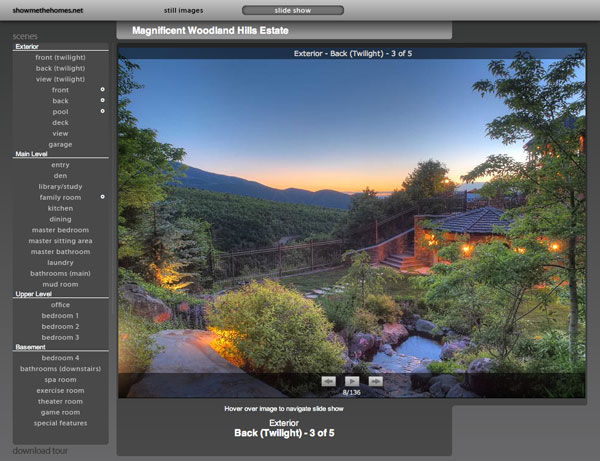600x461 pixels.
Task: View the master bedroom scene
Action: click(60, 230)
